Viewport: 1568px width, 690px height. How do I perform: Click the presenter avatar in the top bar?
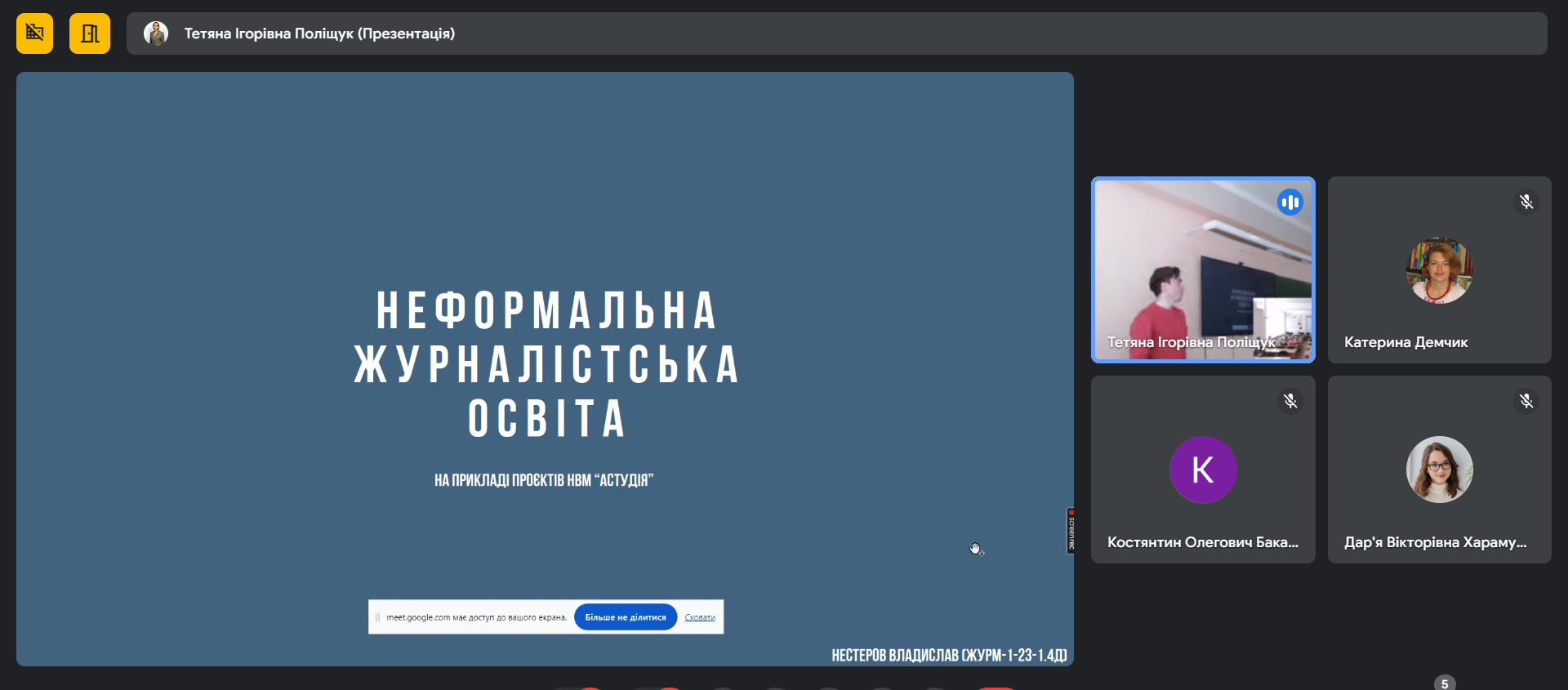pos(156,33)
